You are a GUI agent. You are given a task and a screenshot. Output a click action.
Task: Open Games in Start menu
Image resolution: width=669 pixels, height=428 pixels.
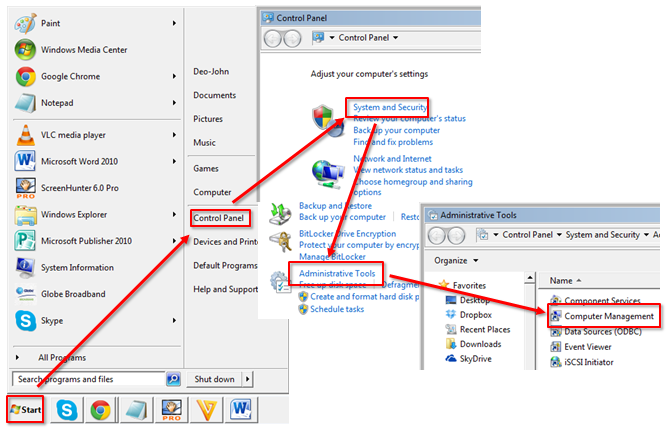point(206,169)
